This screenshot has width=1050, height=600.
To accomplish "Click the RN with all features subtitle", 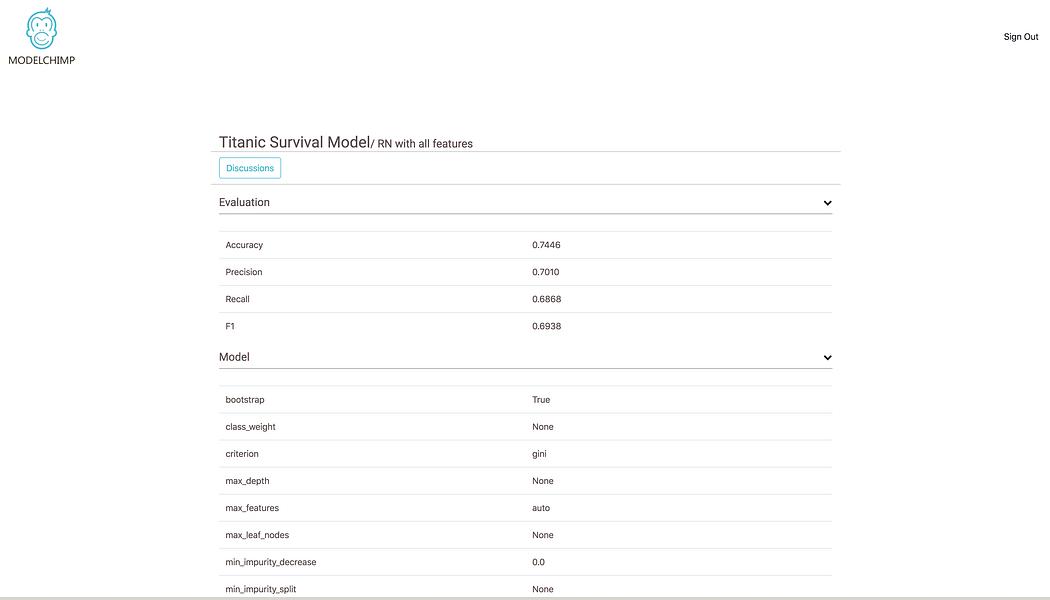I will tap(425, 144).
